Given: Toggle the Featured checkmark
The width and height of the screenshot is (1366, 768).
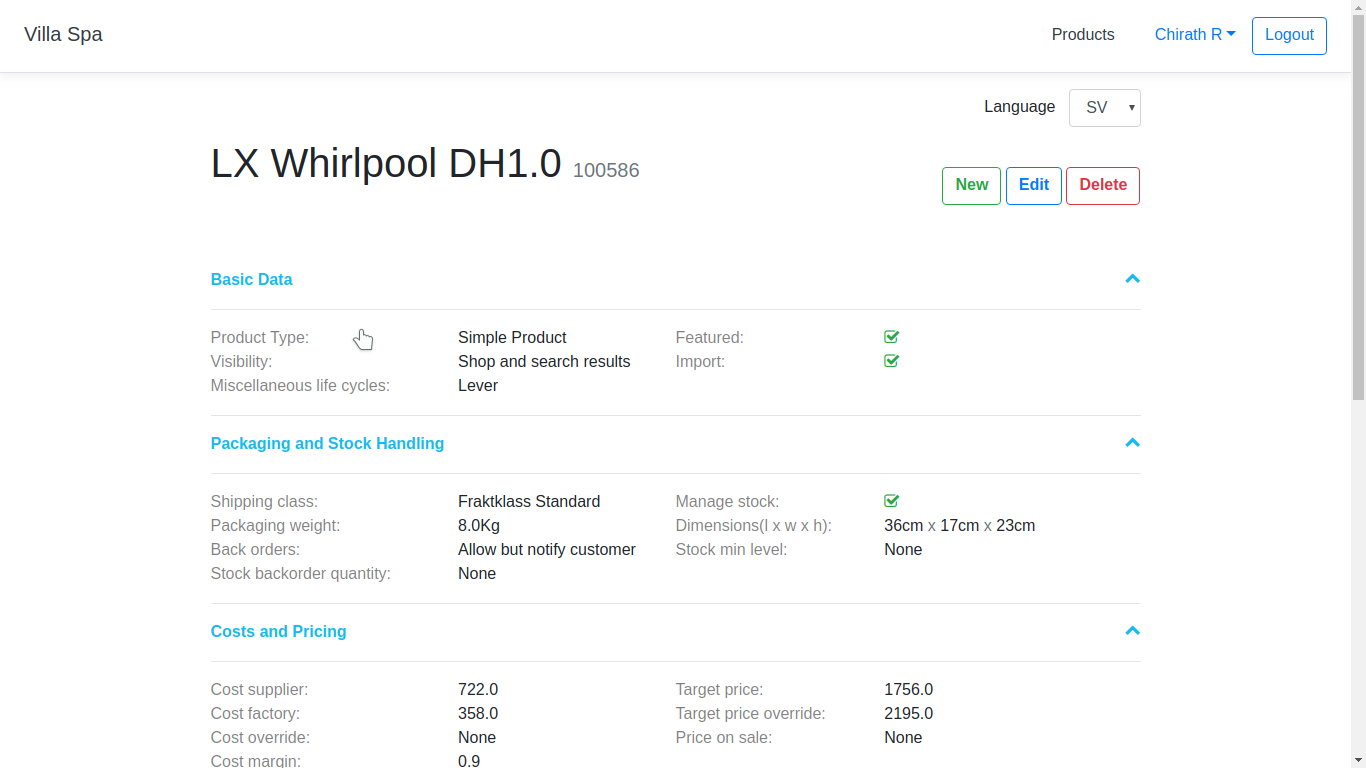Looking at the screenshot, I should point(891,337).
